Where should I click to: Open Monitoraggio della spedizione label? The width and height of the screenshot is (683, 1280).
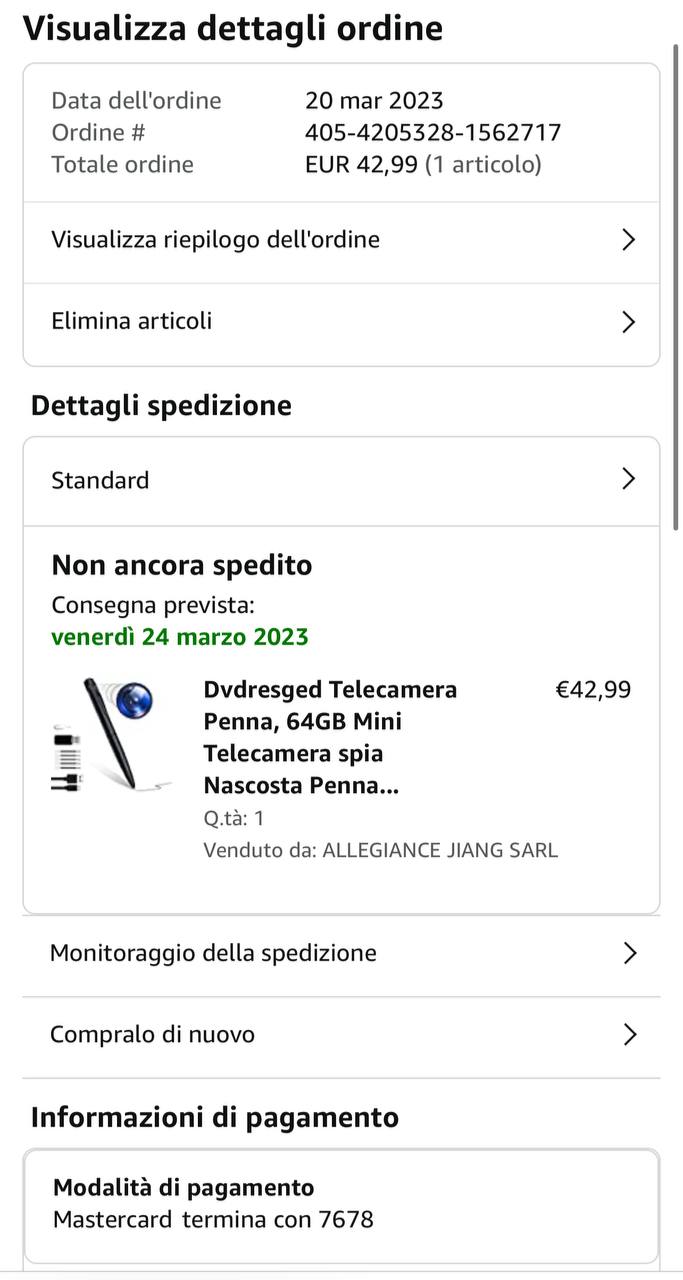pos(213,953)
